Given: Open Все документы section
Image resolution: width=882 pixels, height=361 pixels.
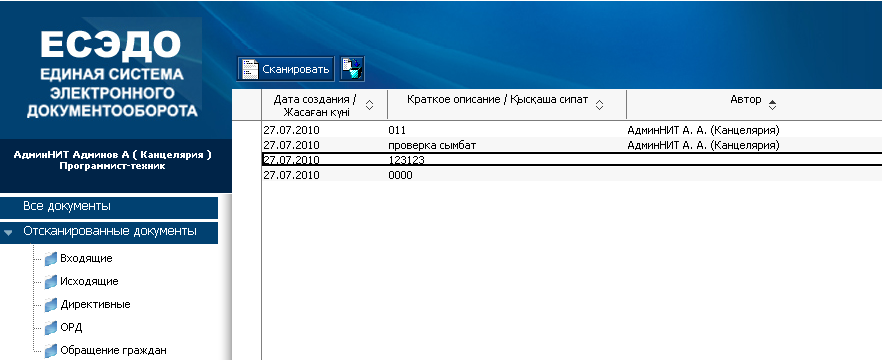Looking at the screenshot, I should [x=109, y=207].
